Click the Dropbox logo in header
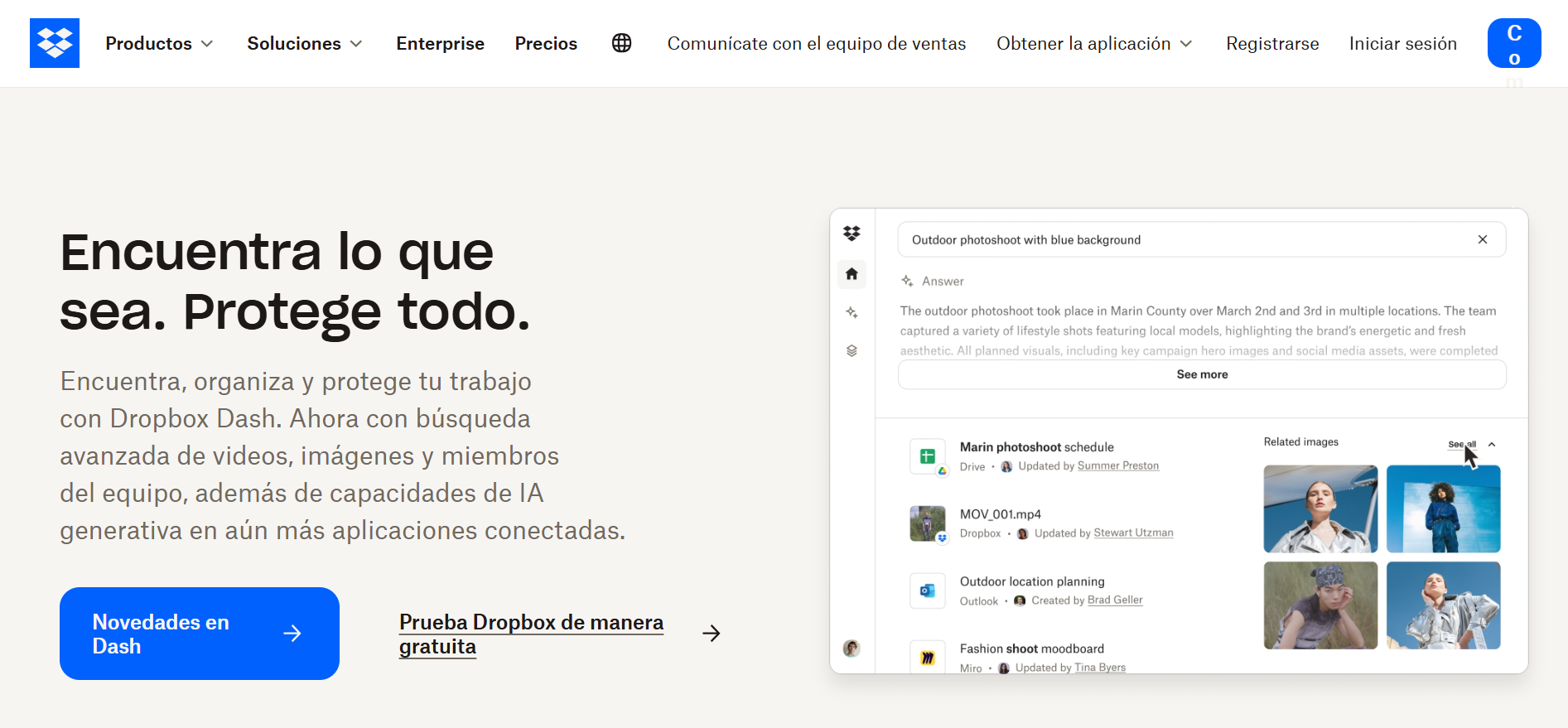 [55, 43]
